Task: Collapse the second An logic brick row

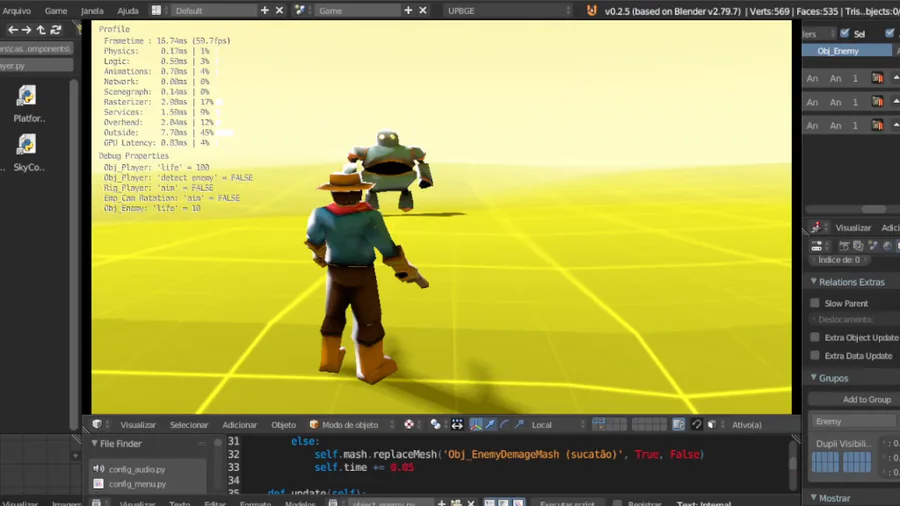Action: [896, 102]
